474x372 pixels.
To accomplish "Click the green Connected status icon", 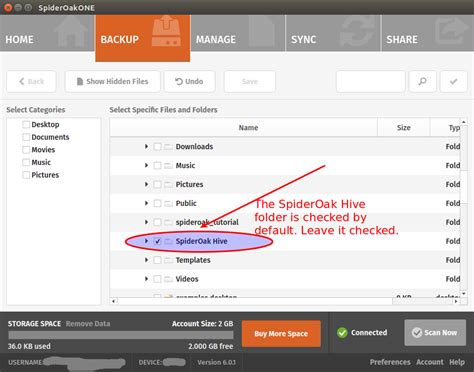I will pyautogui.click(x=342, y=332).
